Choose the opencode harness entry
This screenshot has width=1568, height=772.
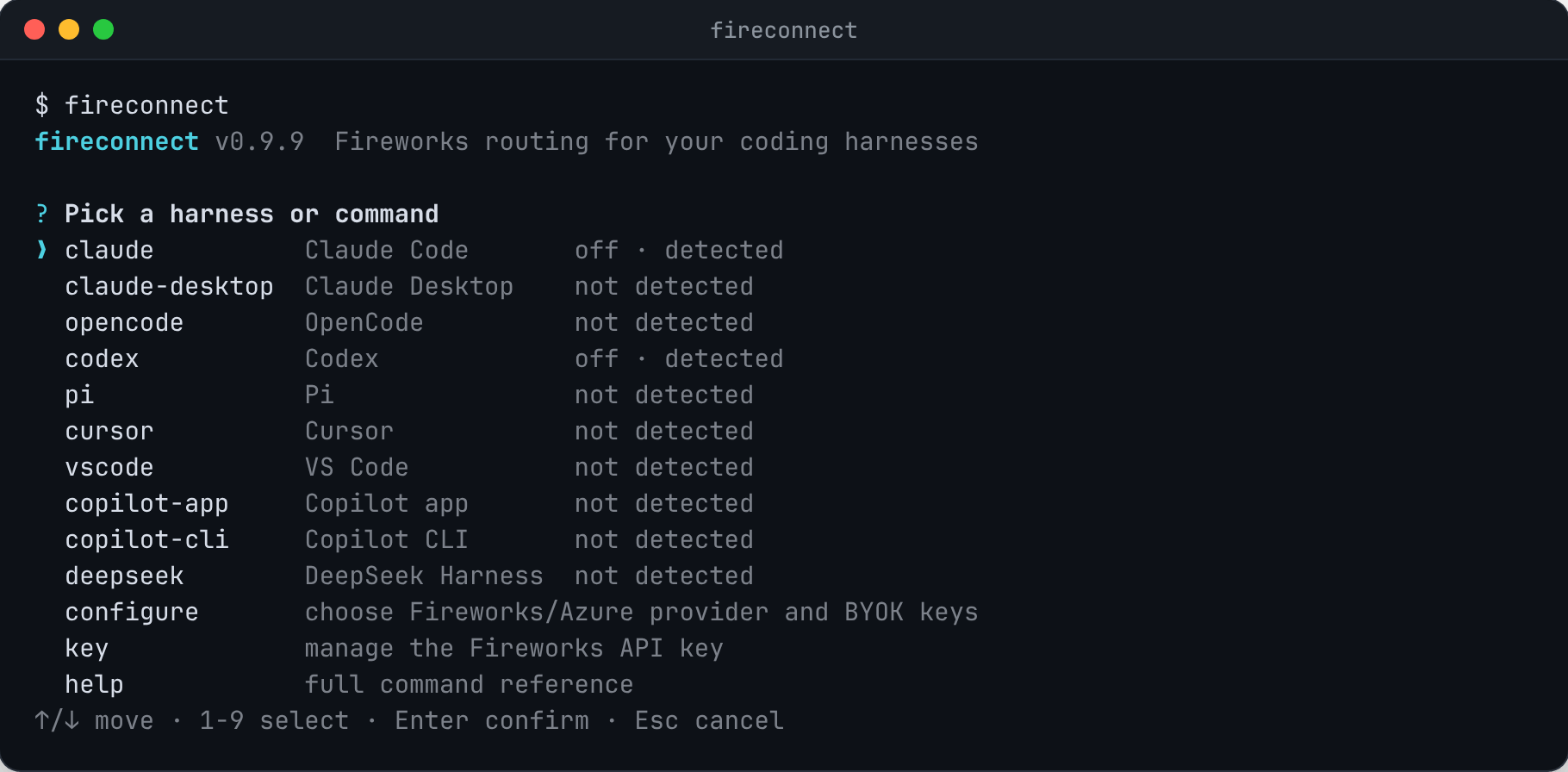124,322
